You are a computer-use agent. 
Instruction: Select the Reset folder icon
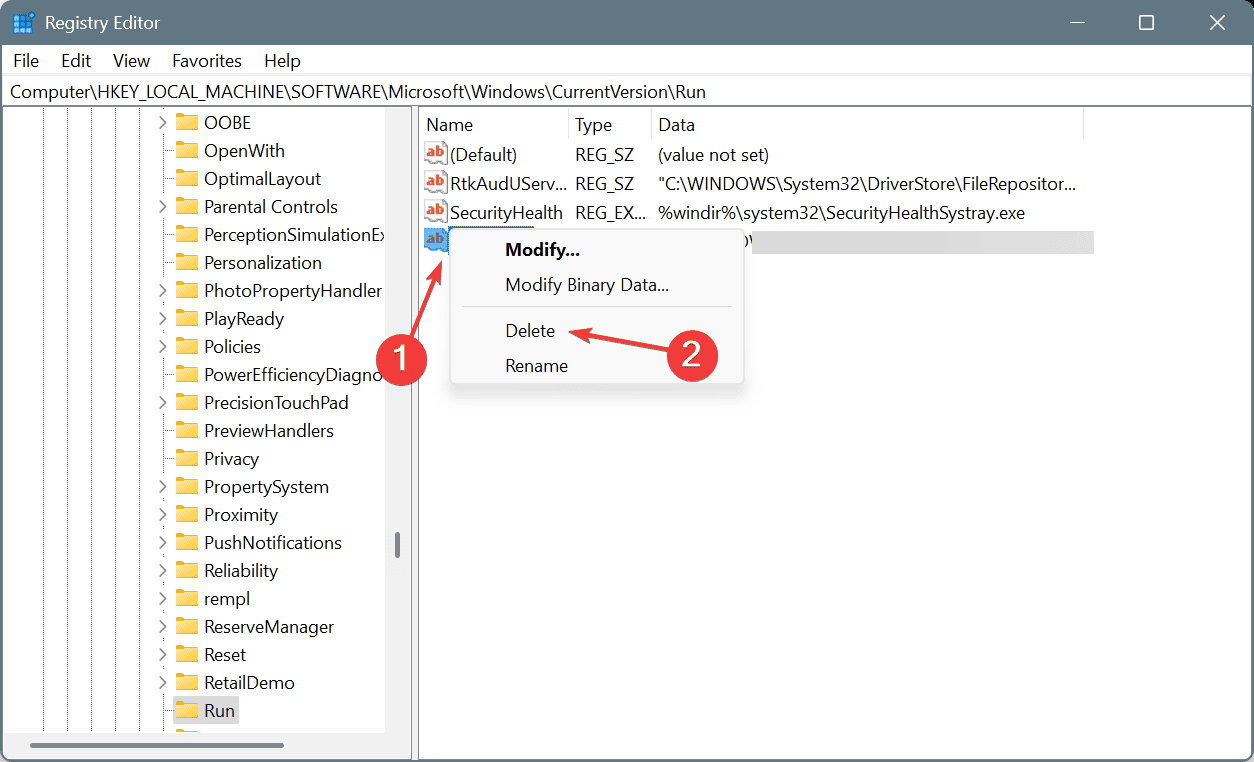(x=186, y=655)
